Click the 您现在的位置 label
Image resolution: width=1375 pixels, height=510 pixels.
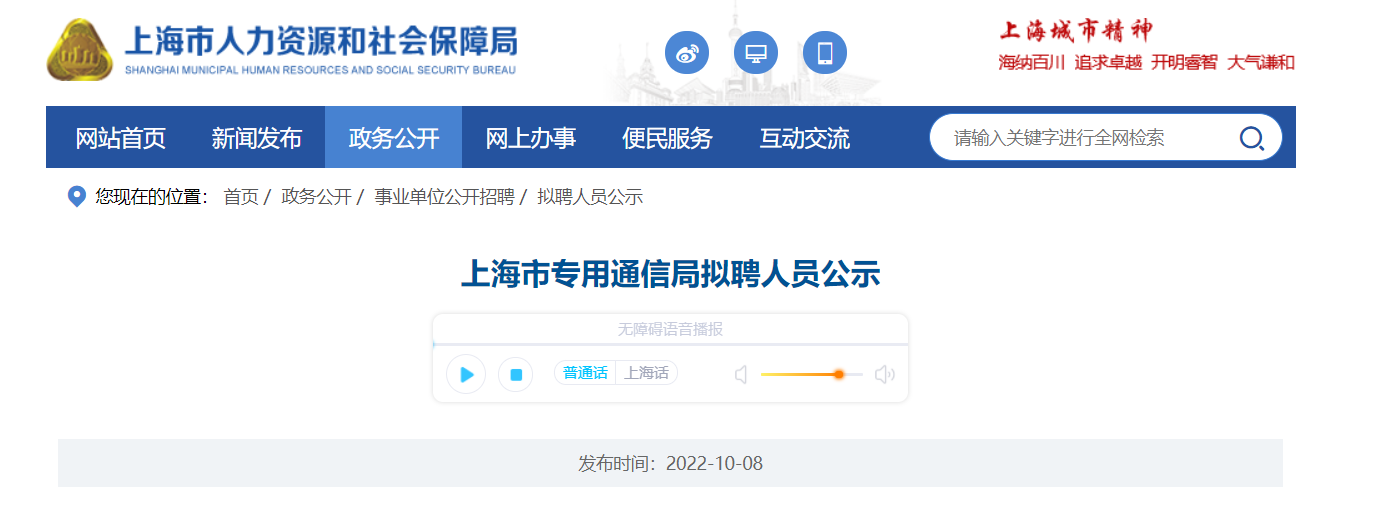[152, 197]
